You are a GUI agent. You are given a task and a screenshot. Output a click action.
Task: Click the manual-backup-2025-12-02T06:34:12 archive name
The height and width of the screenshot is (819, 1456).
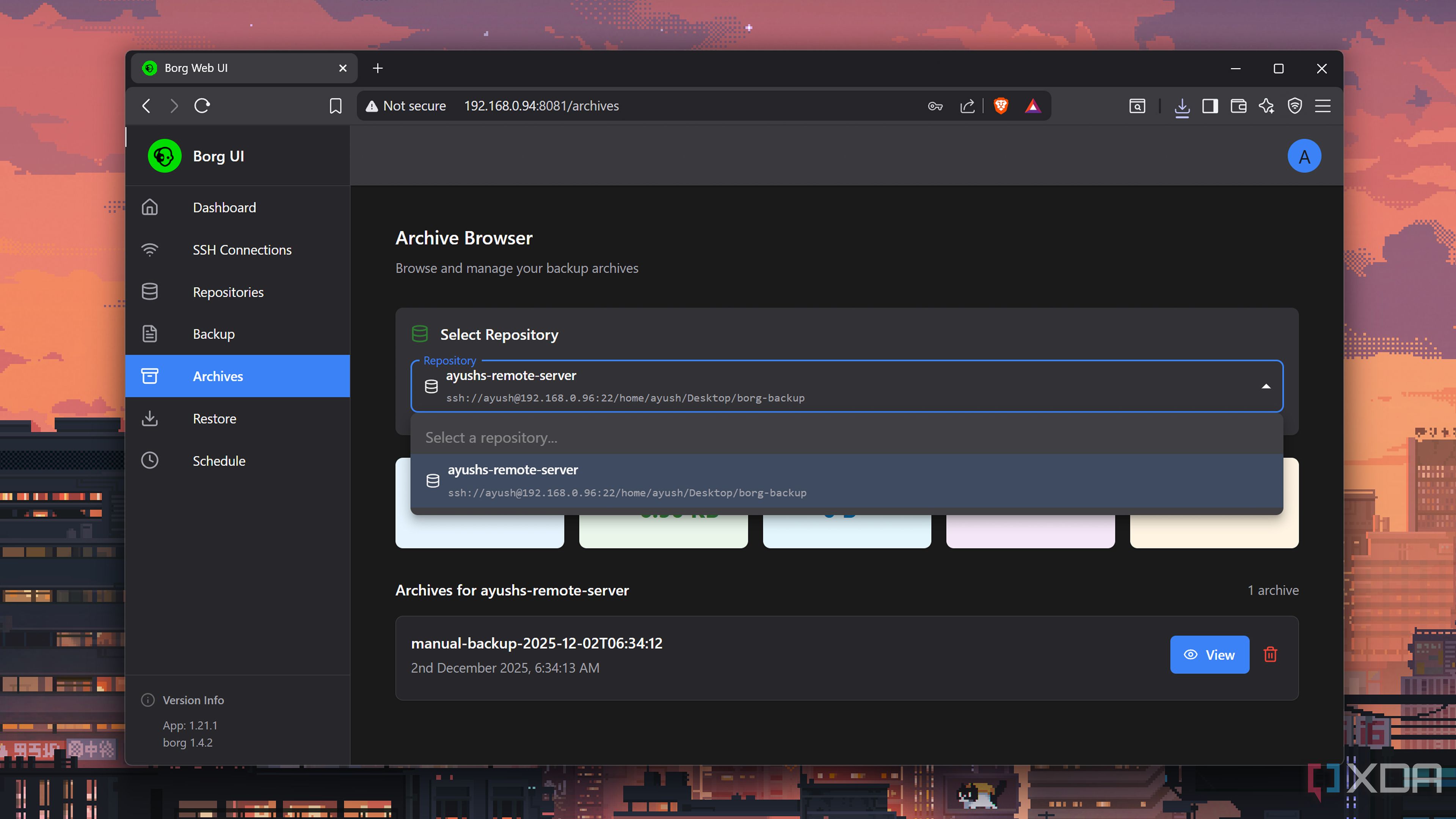[x=537, y=643]
